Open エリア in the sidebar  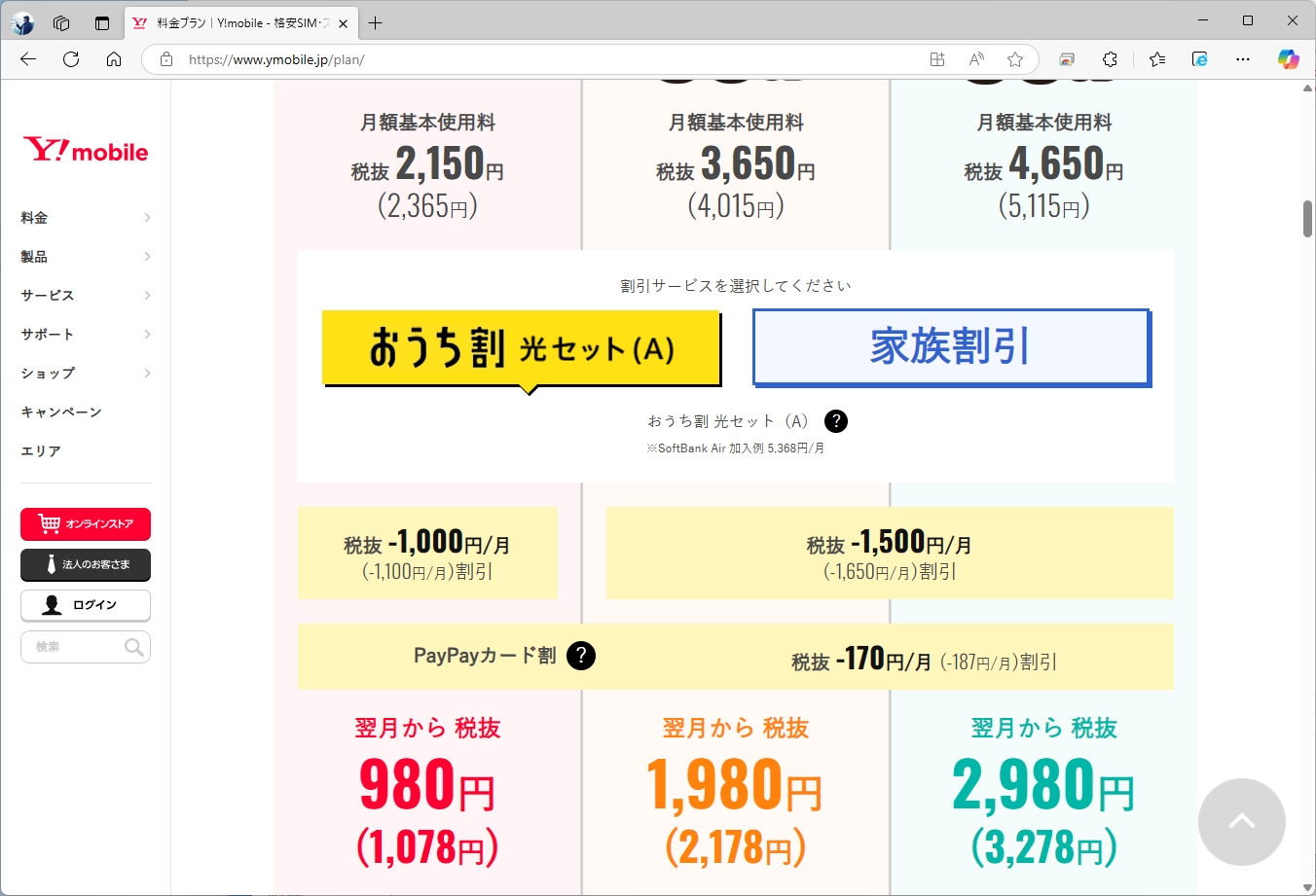tap(41, 451)
